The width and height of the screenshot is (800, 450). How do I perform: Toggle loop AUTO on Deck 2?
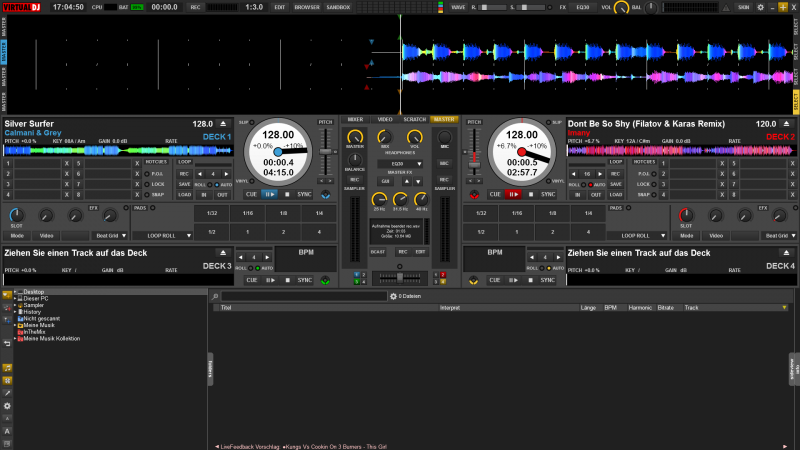[x=590, y=185]
